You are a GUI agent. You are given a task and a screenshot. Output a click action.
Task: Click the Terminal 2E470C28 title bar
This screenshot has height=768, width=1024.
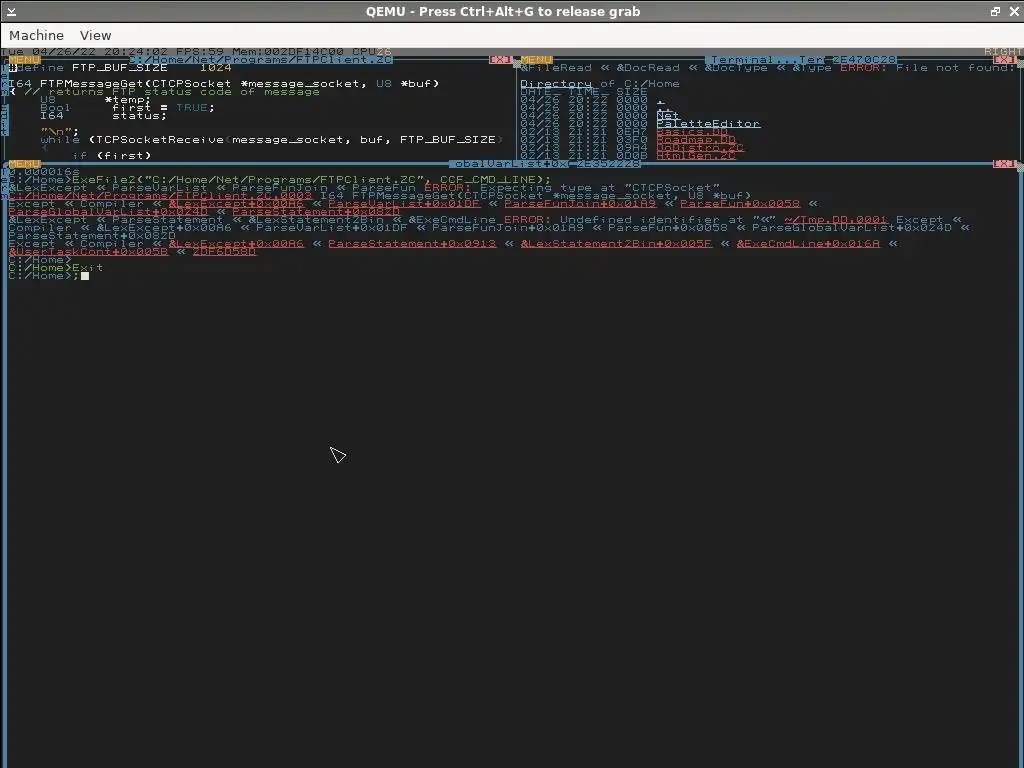point(801,59)
